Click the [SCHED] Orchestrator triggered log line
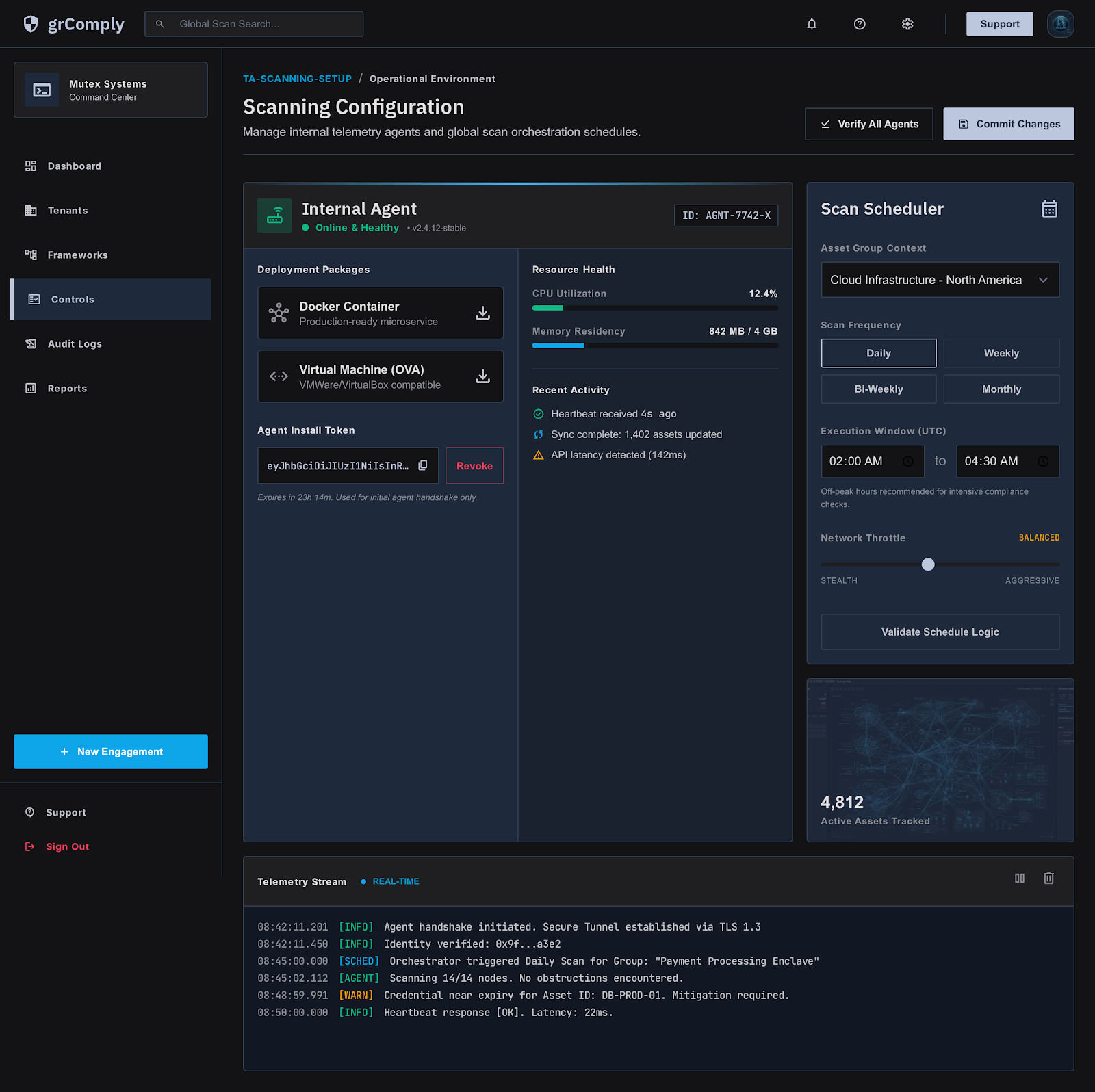Image resolution: width=1095 pixels, height=1092 pixels. 539,961
